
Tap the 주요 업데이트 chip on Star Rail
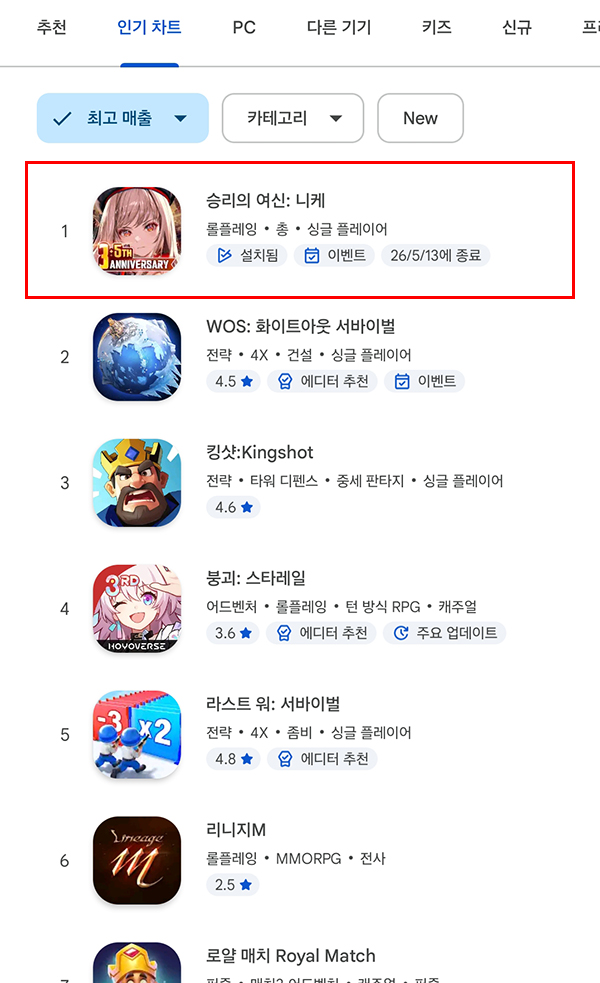445,633
